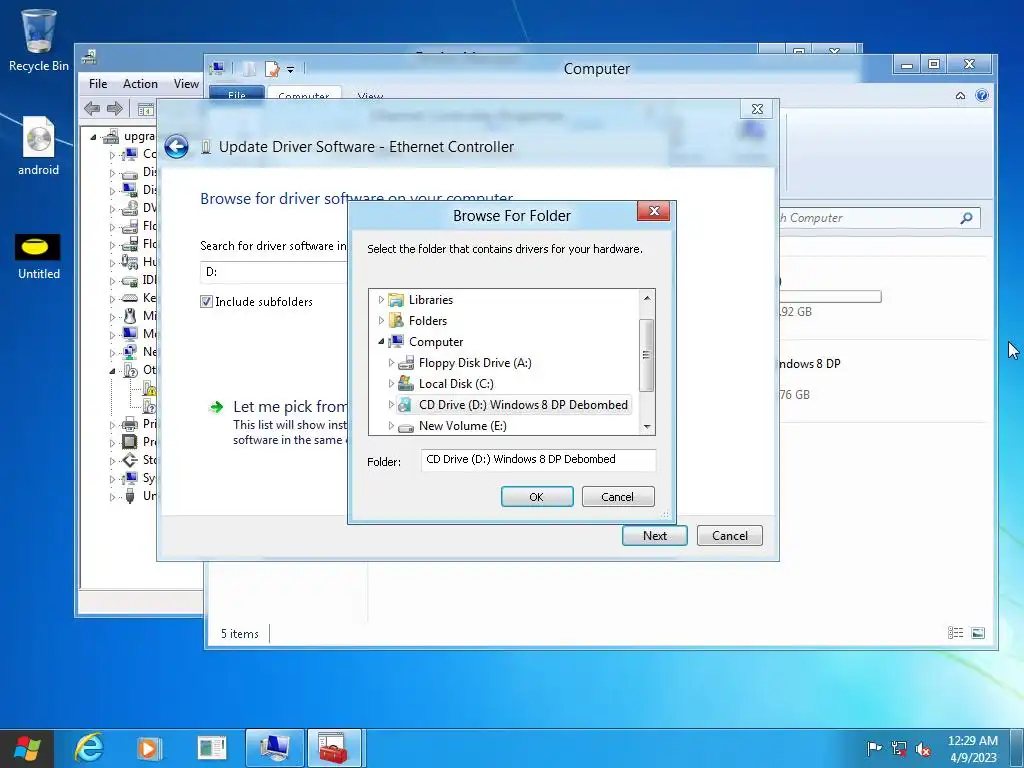The image size is (1024, 768).
Task: Select android disc desktop icon
Action: coord(39,146)
